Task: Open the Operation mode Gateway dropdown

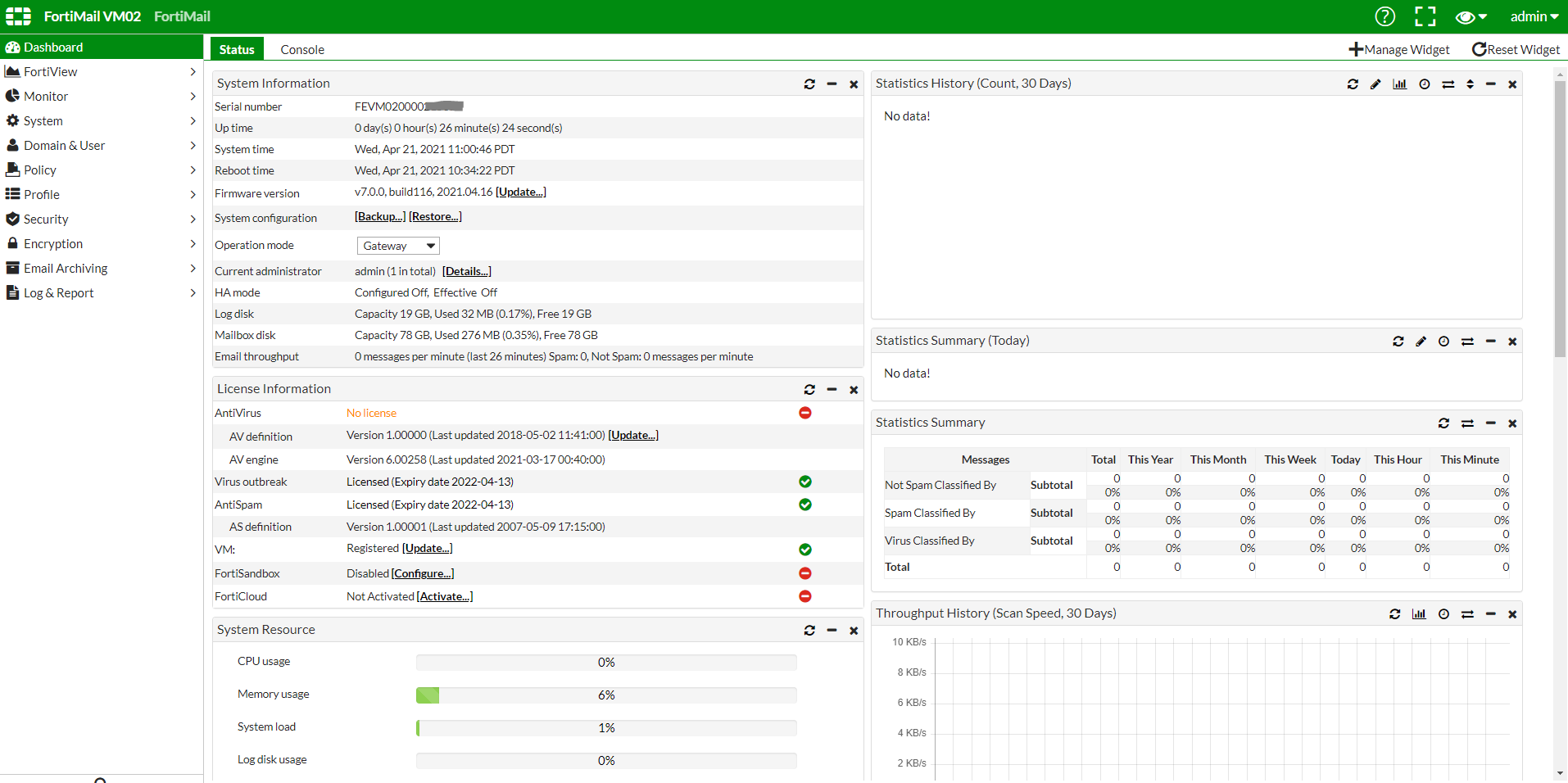Action: pyautogui.click(x=398, y=246)
